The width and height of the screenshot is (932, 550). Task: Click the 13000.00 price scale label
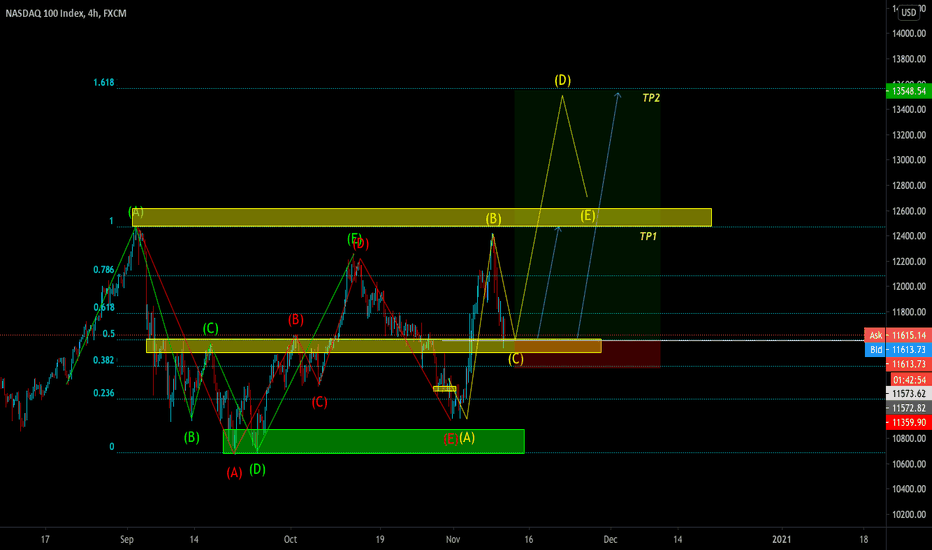pos(909,160)
